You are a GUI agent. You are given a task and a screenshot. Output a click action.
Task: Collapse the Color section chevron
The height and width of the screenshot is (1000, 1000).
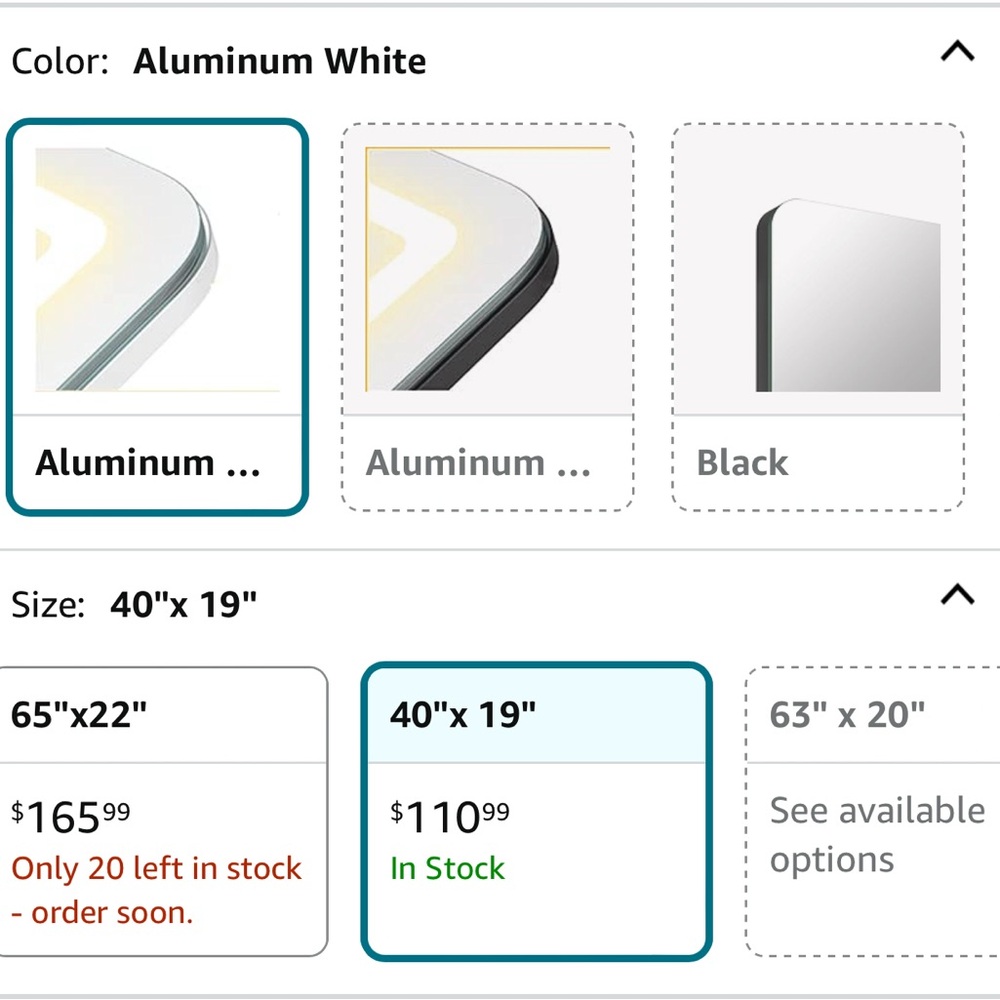coord(957,51)
